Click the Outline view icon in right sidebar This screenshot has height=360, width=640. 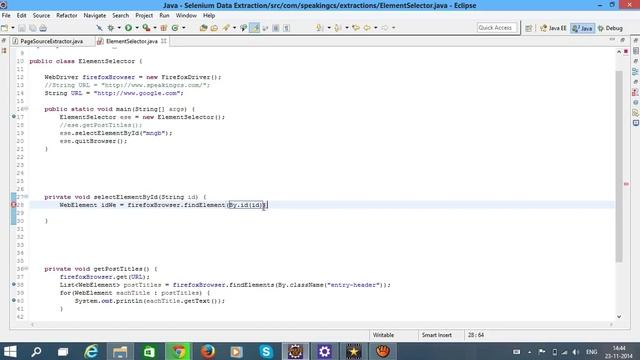636,71
